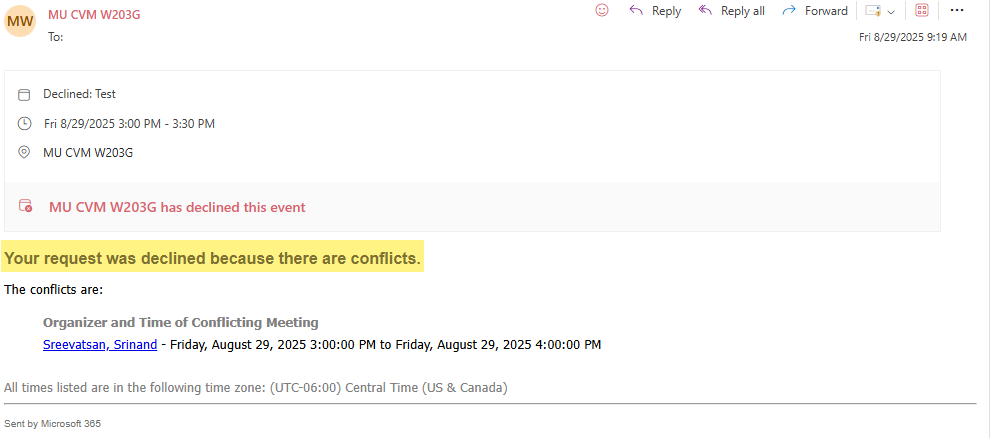Viewport: 990px width, 438px height.
Task: Click the location pin icon
Action: [x=24, y=153]
